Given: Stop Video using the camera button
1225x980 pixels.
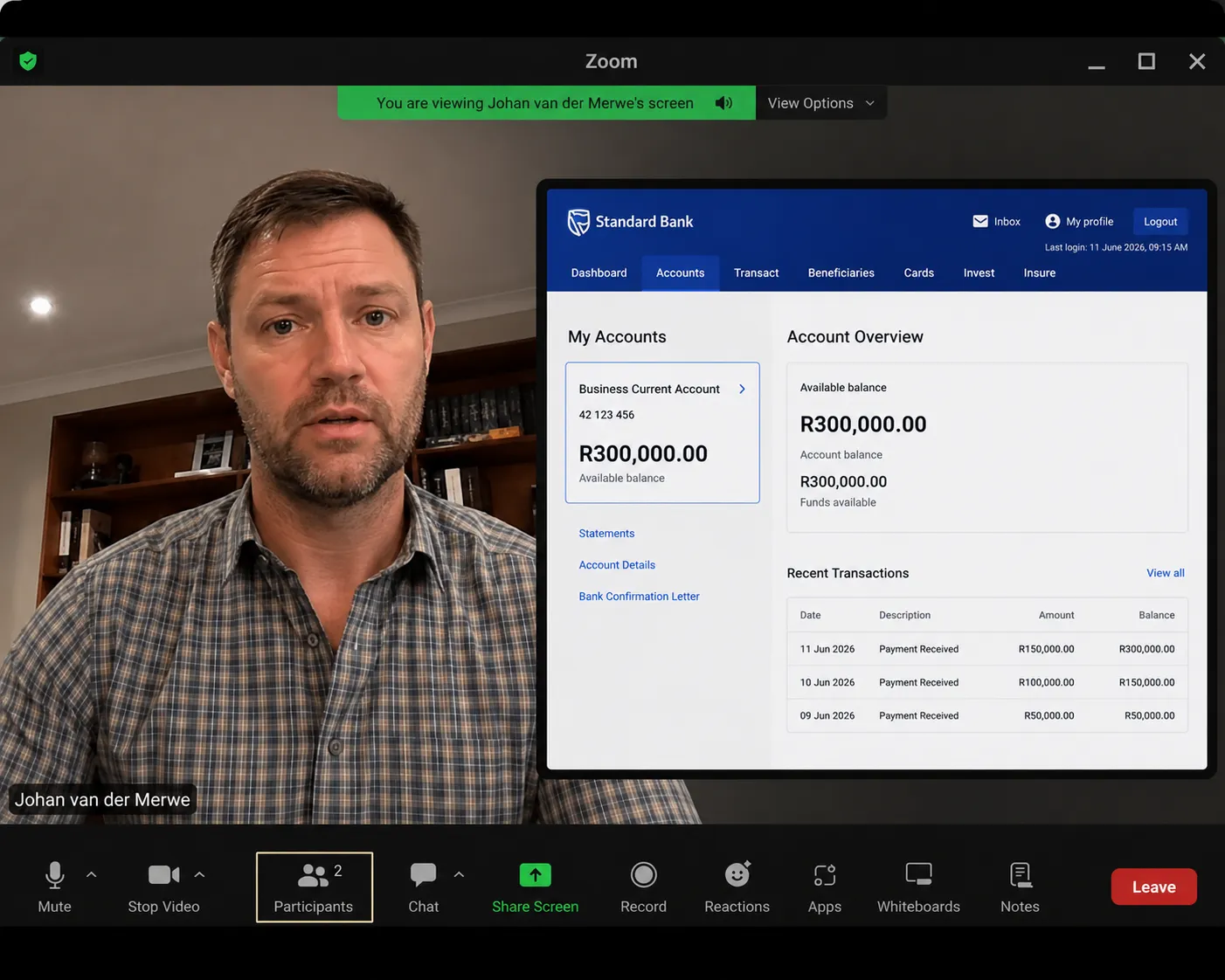Looking at the screenshot, I should 163,887.
